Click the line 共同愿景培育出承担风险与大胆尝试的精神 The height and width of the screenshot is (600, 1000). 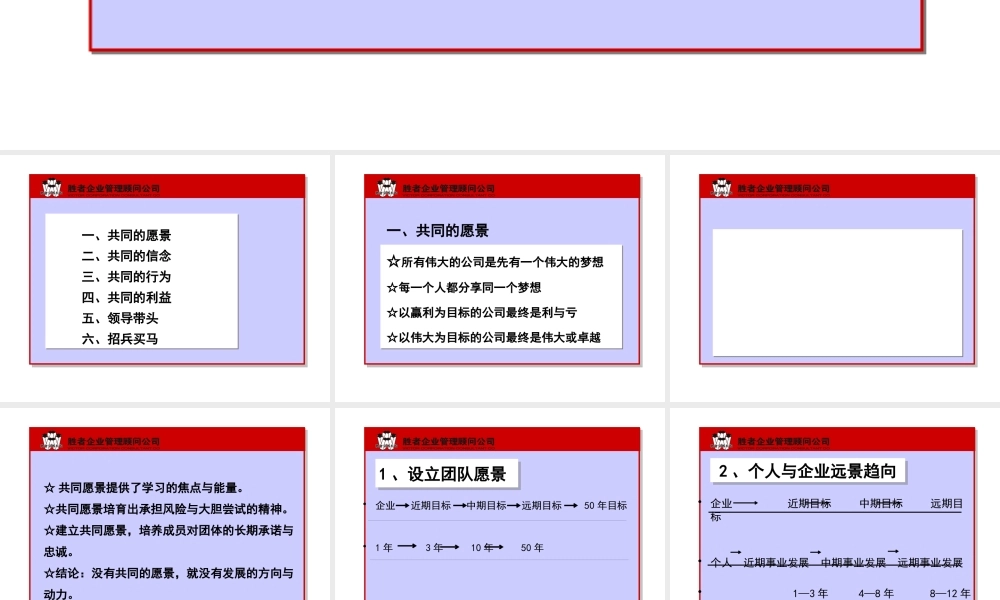point(168,509)
